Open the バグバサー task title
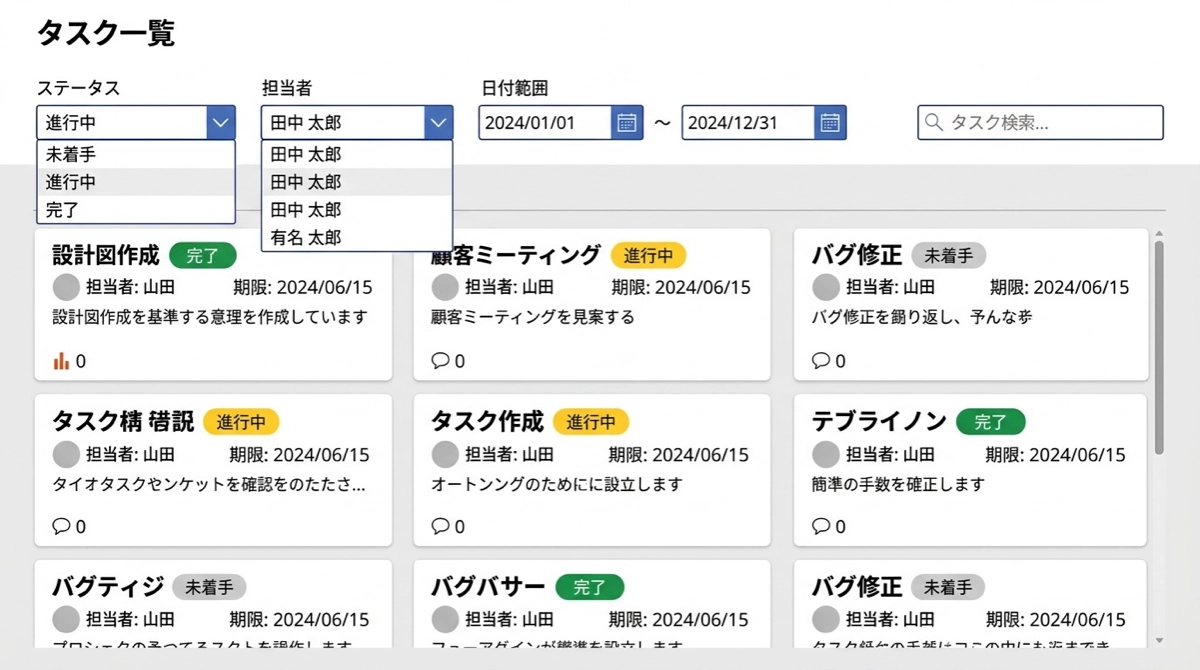Viewport: 1200px width, 670px height. coord(488,587)
